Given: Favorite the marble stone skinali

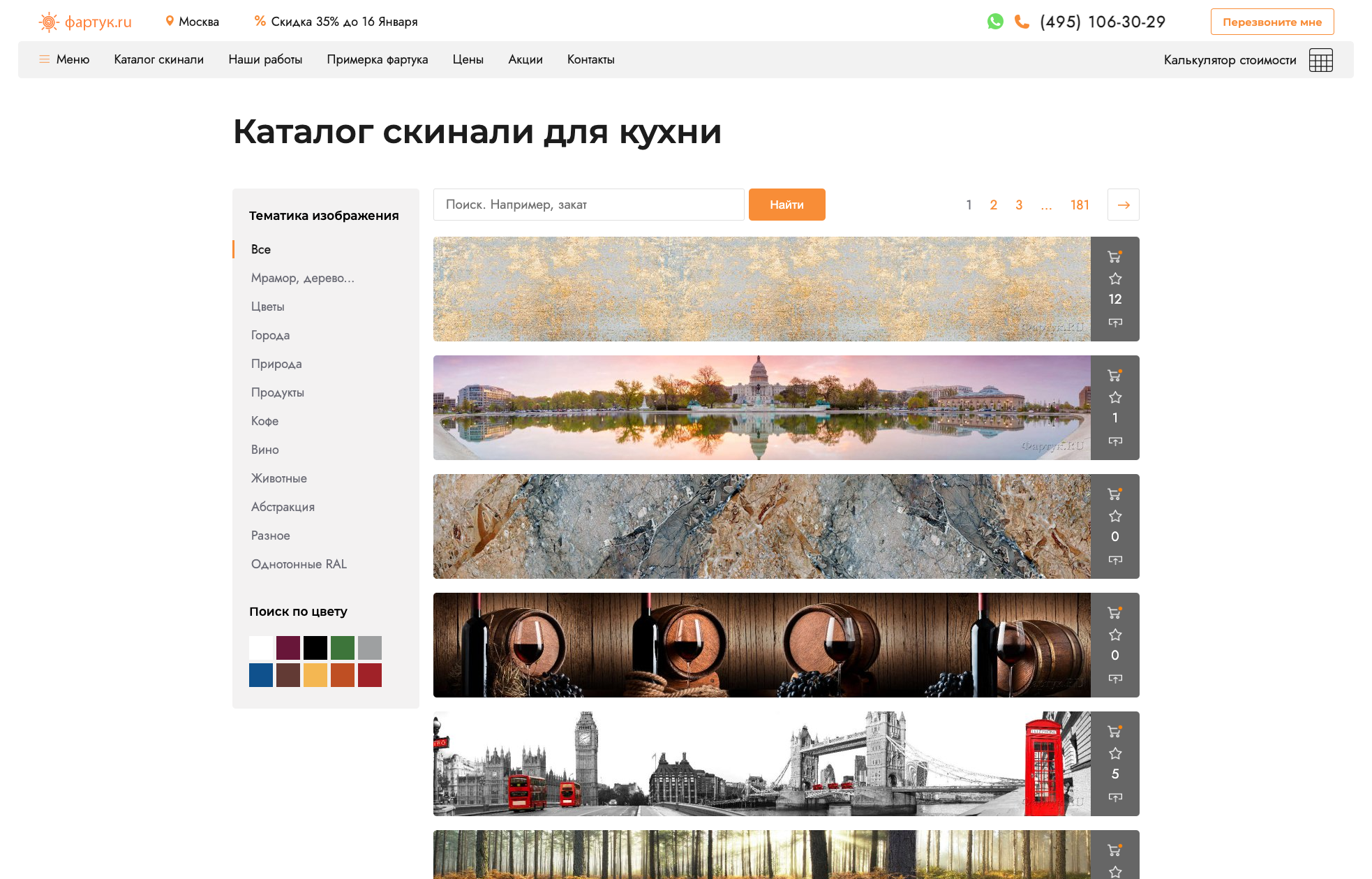Looking at the screenshot, I should [1115, 516].
